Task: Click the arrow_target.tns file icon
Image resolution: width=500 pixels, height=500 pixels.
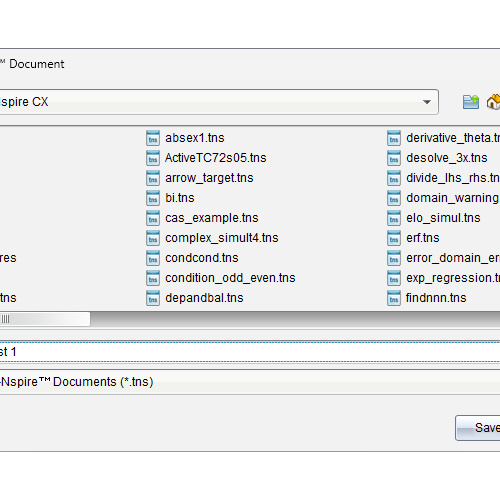Action: [153, 178]
